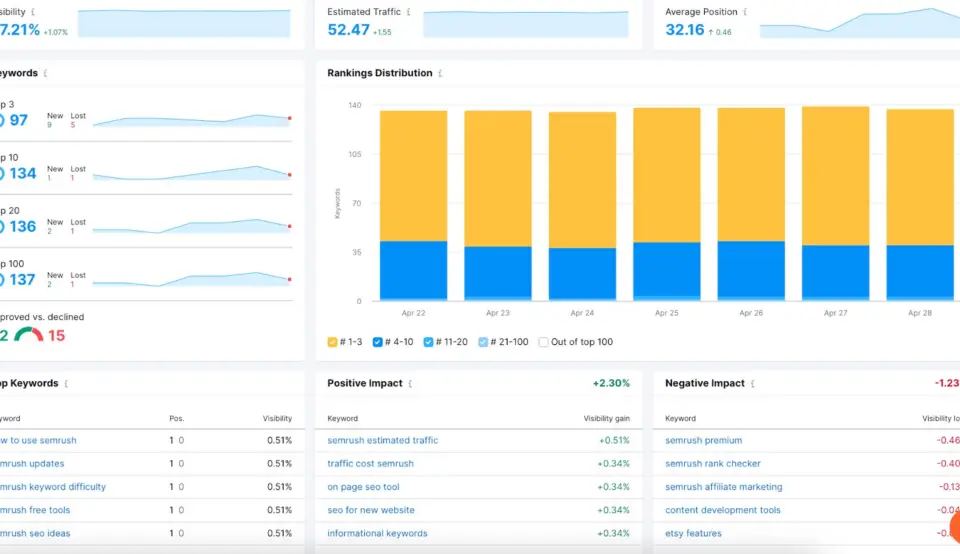This screenshot has width=960, height=554.
Task: Click the Apr 27 stacked bar
Action: point(836,203)
